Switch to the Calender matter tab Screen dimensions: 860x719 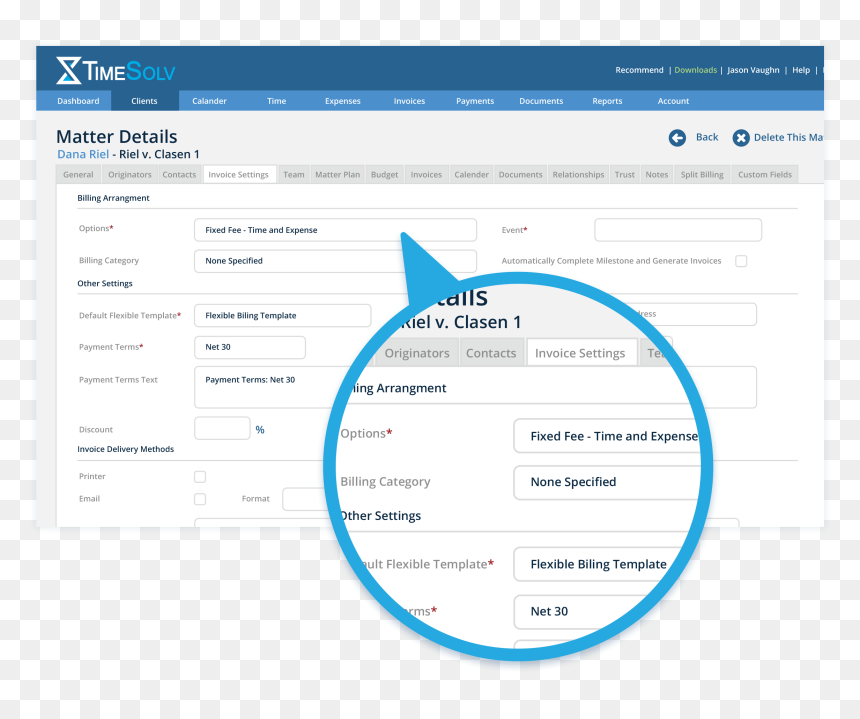click(471, 174)
